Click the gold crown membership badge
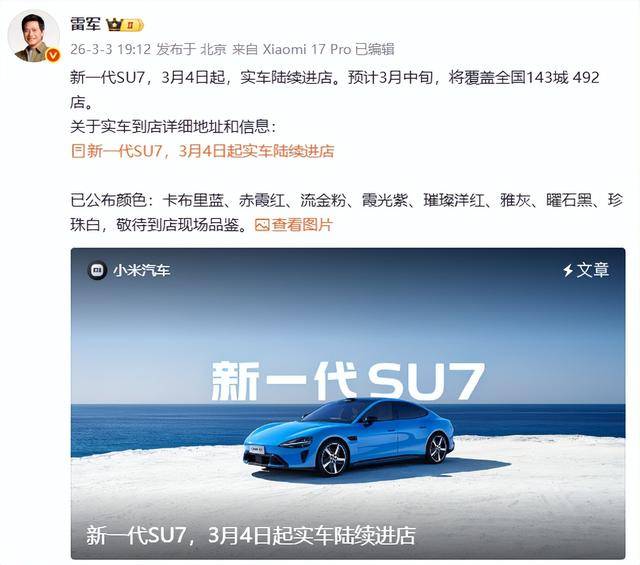 (124, 25)
